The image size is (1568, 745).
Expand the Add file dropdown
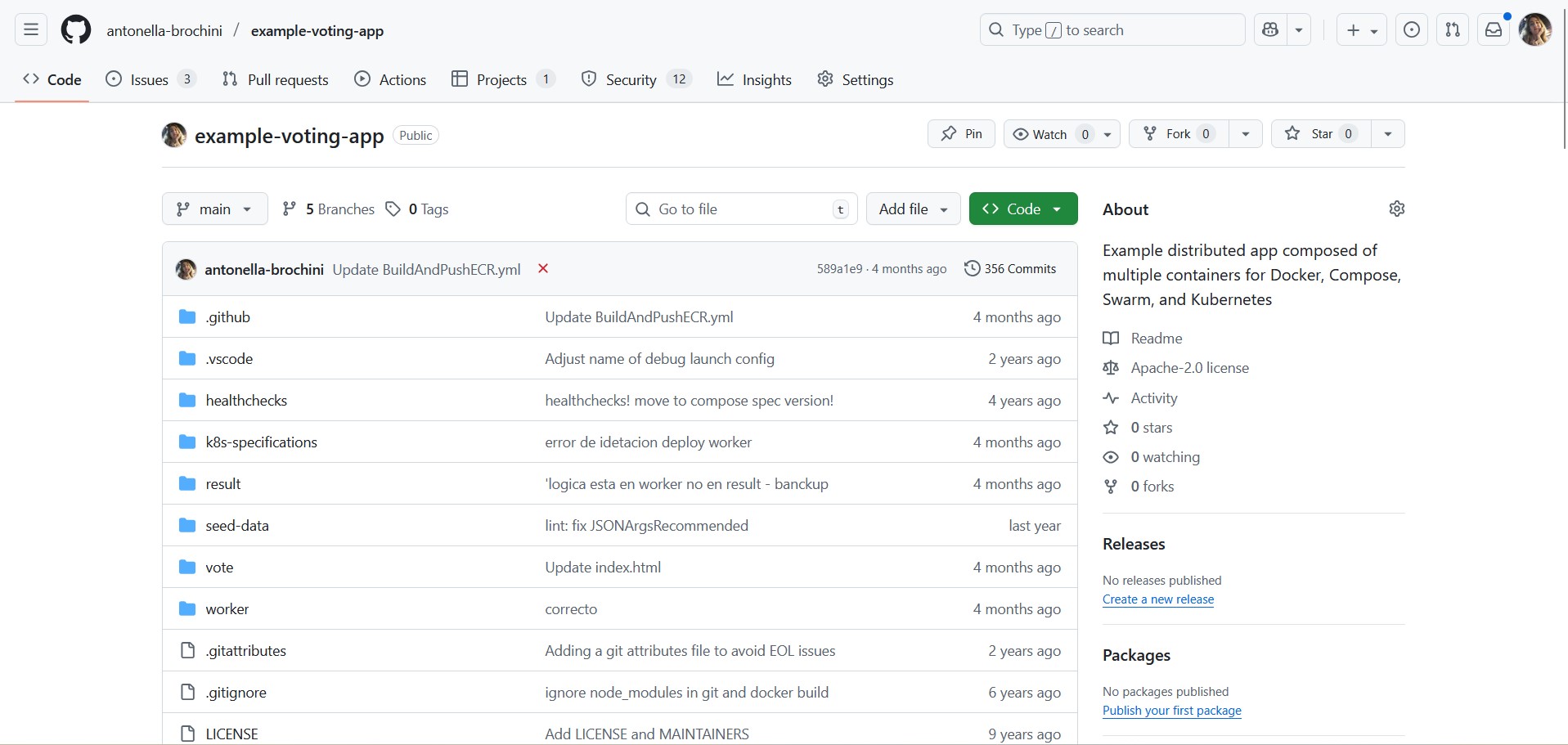tap(913, 209)
